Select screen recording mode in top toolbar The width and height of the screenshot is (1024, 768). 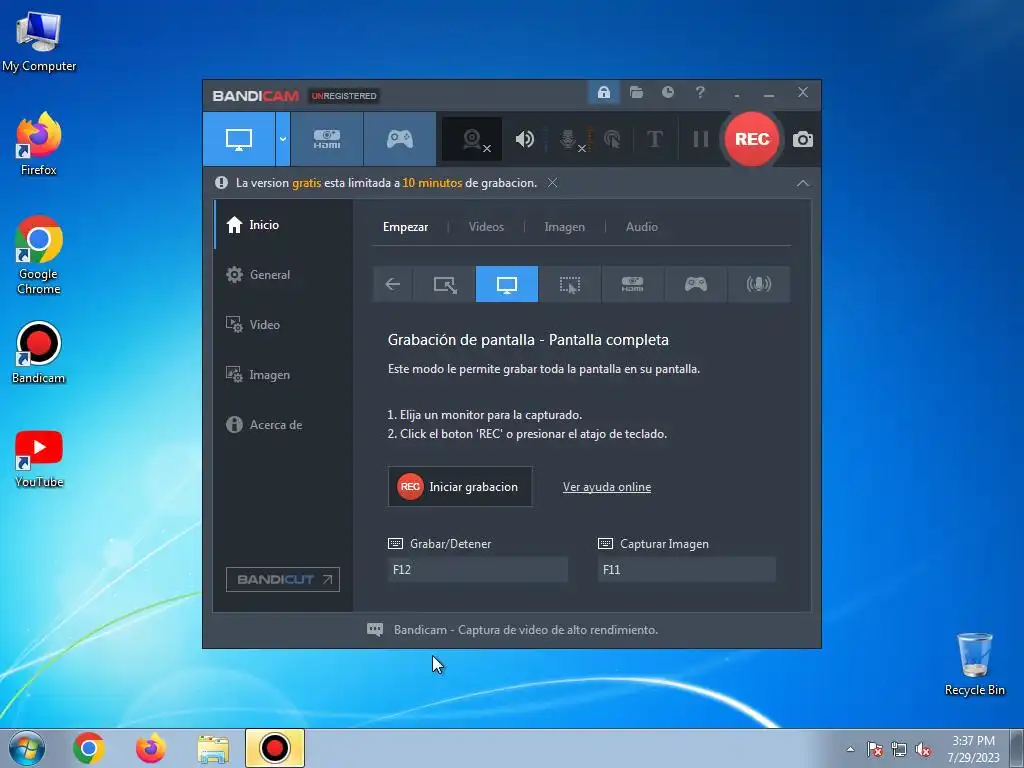(238, 139)
